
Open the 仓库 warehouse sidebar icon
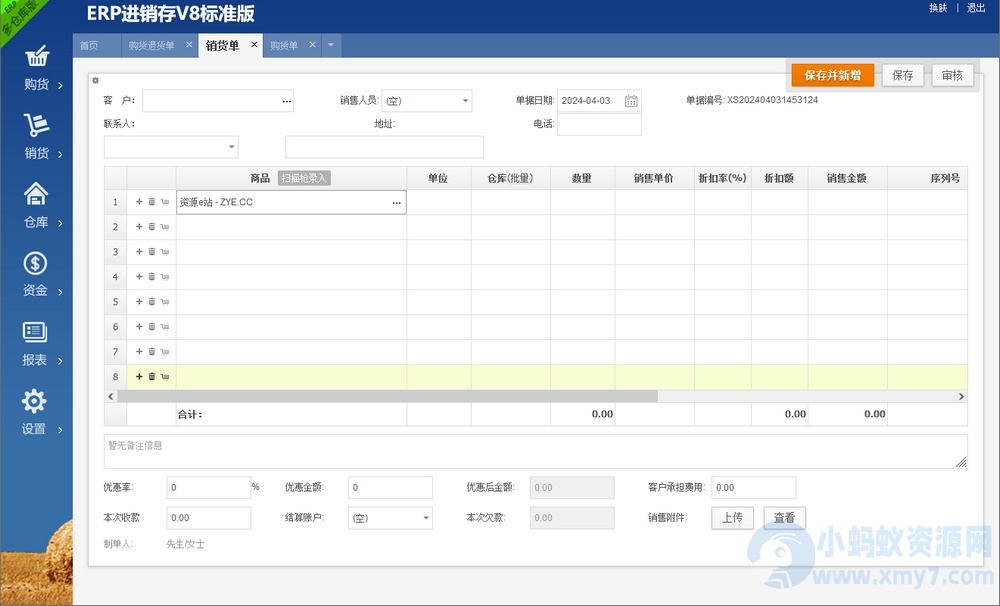tap(36, 194)
